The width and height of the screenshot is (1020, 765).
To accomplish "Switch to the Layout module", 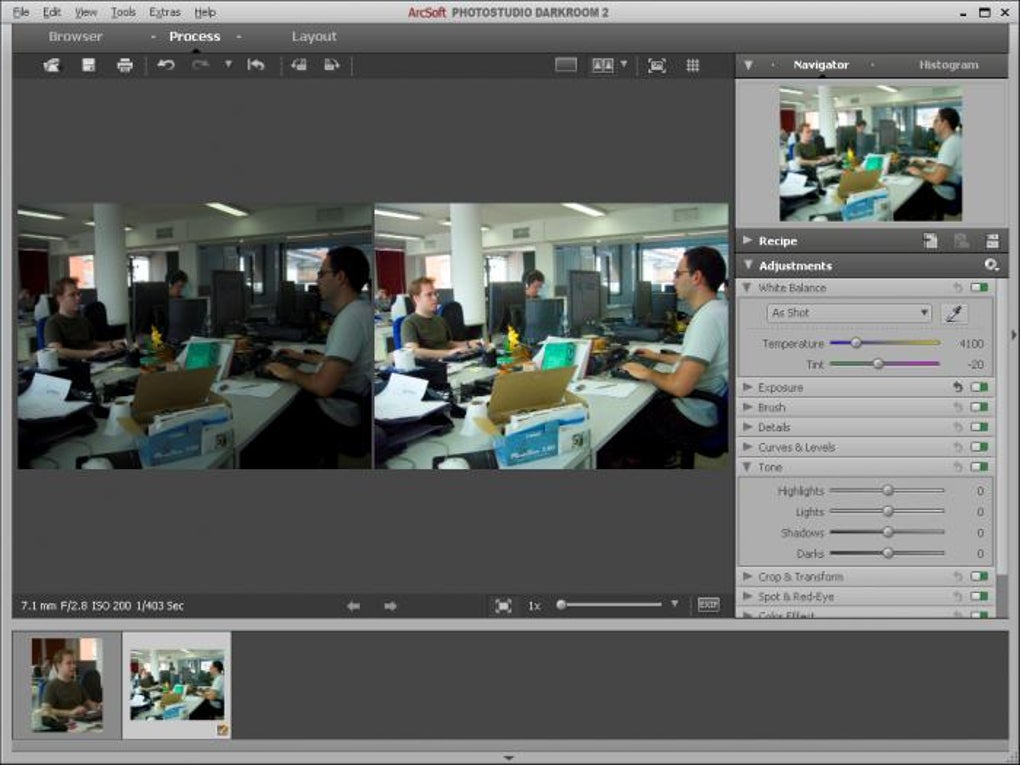I will pyautogui.click(x=314, y=37).
